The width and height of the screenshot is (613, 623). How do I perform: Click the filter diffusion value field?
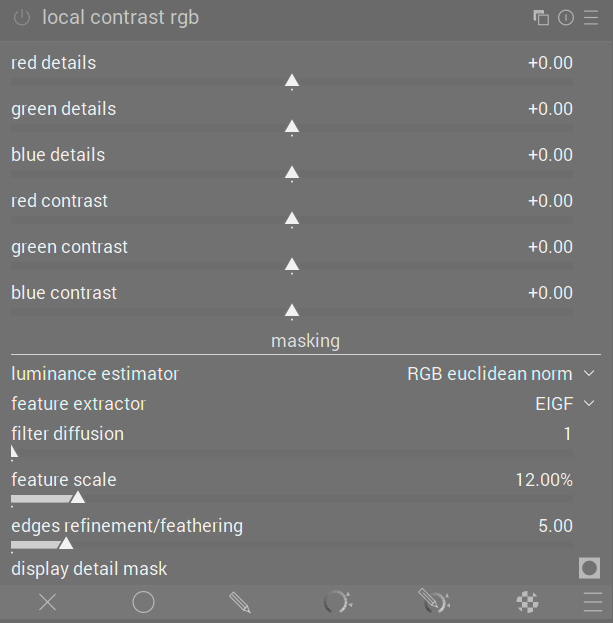567,434
